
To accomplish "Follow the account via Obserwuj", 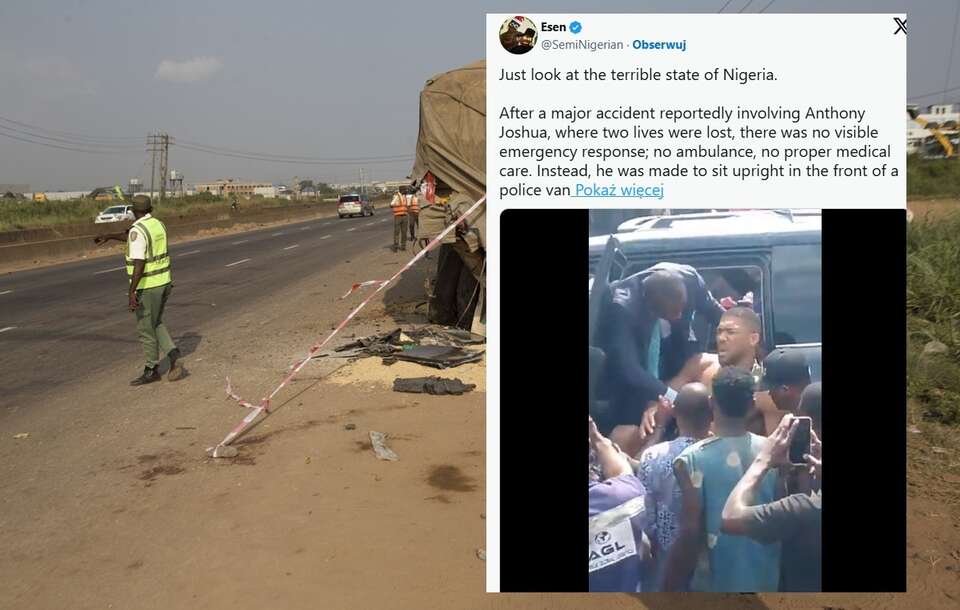I will point(659,45).
